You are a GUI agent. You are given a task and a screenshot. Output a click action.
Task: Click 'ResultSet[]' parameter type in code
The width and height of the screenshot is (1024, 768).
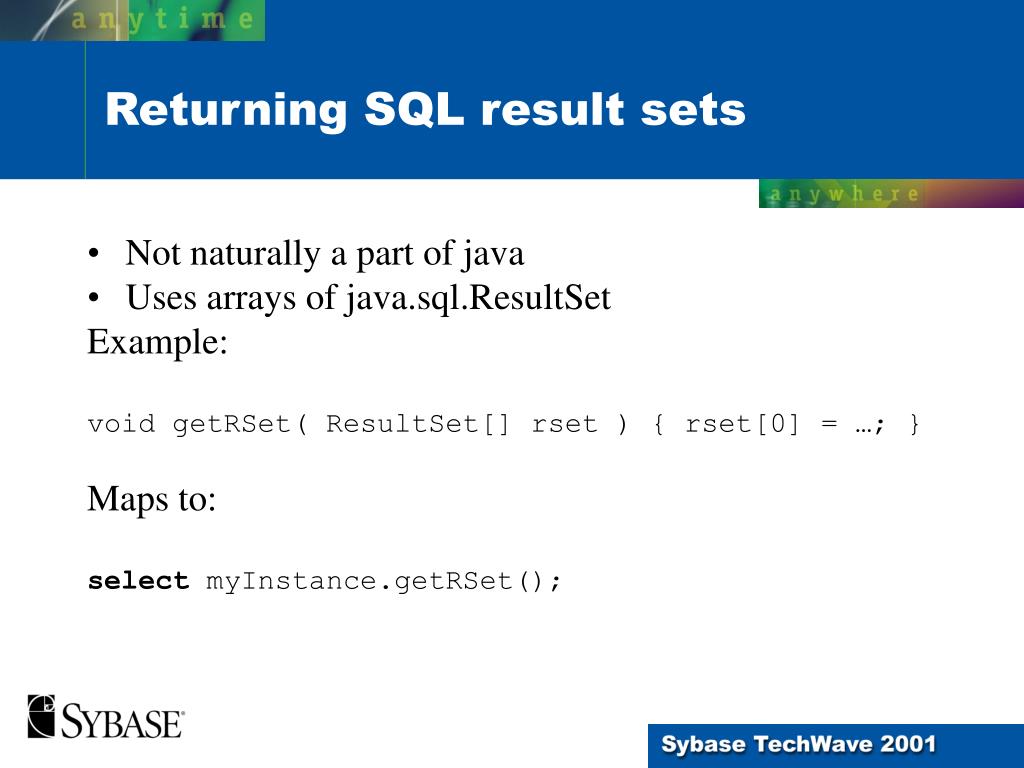pyautogui.click(x=417, y=424)
